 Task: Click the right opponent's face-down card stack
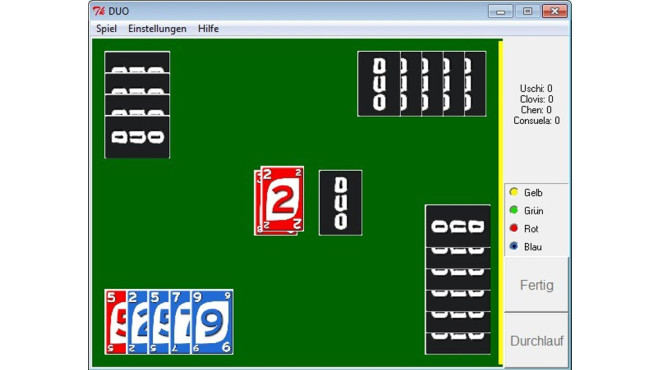click(x=458, y=279)
